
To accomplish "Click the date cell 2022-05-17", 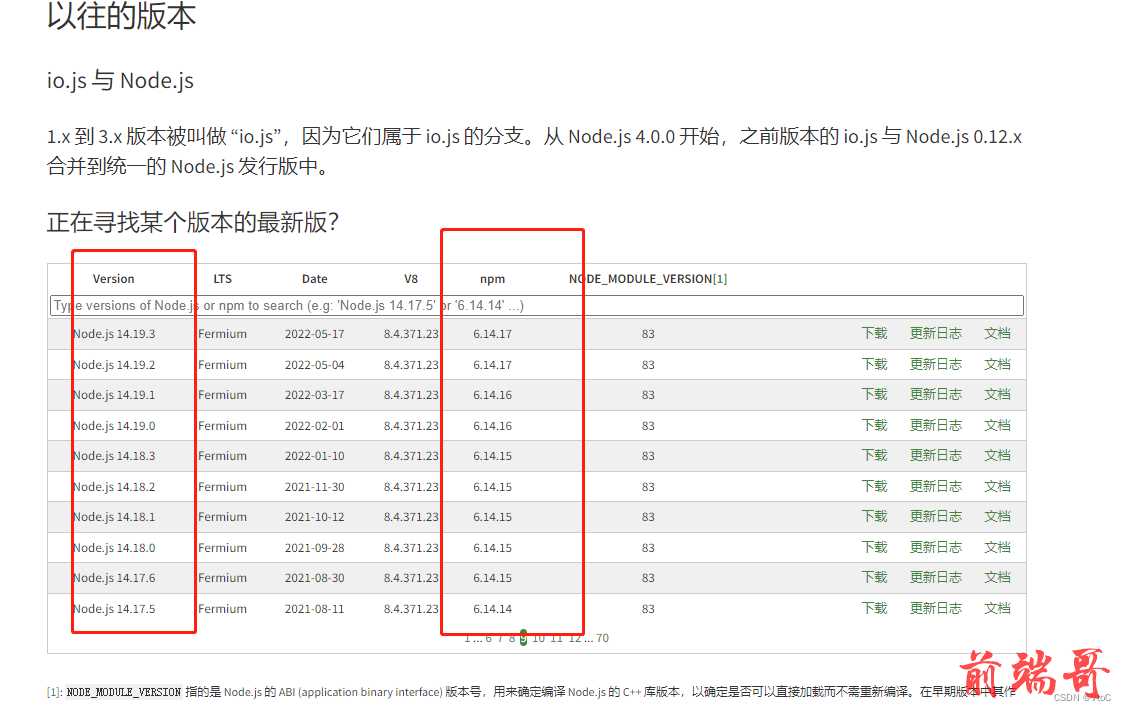I will 315,334.
